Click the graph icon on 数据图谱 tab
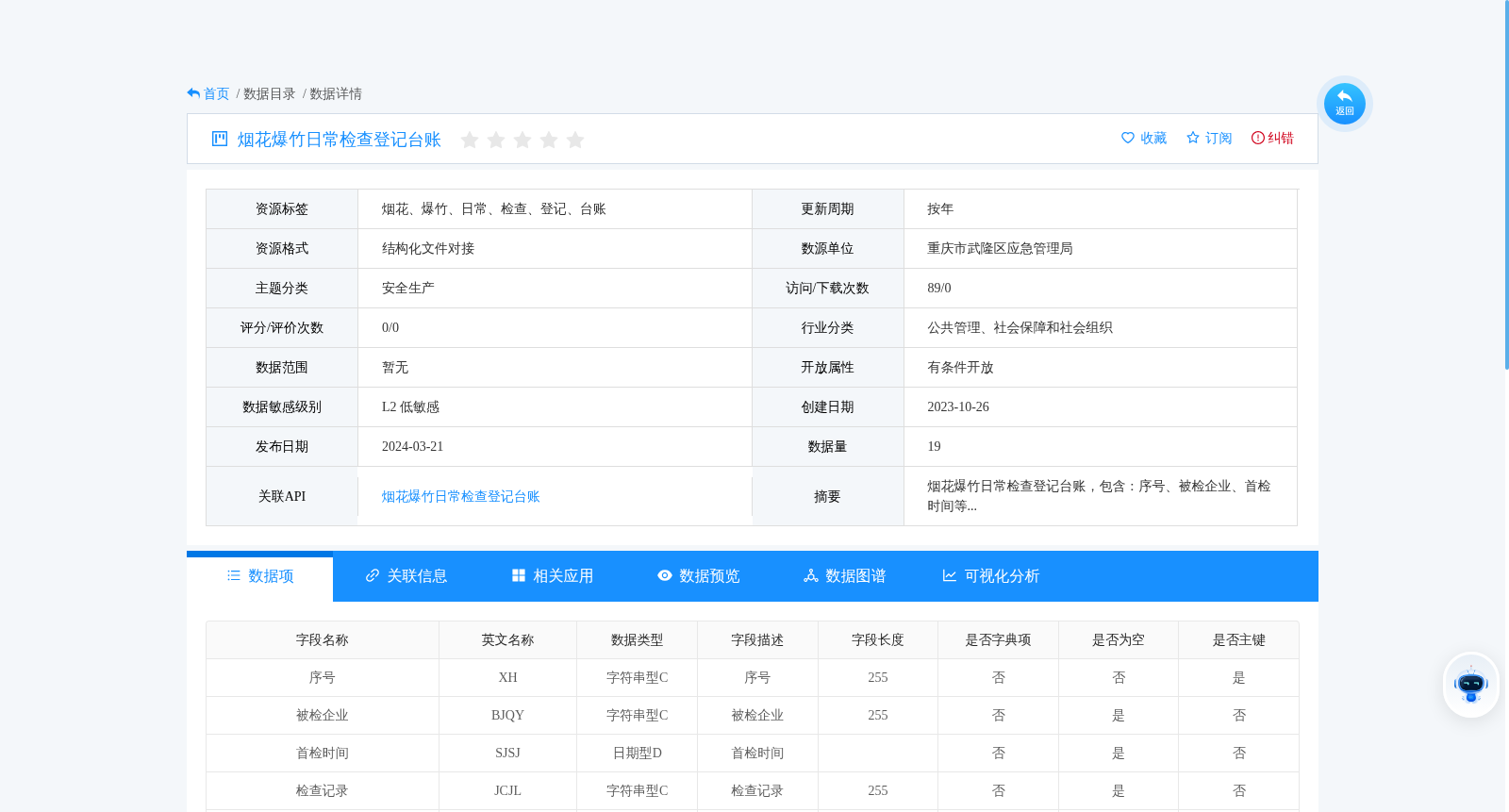This screenshot has width=1509, height=812. 811,575
